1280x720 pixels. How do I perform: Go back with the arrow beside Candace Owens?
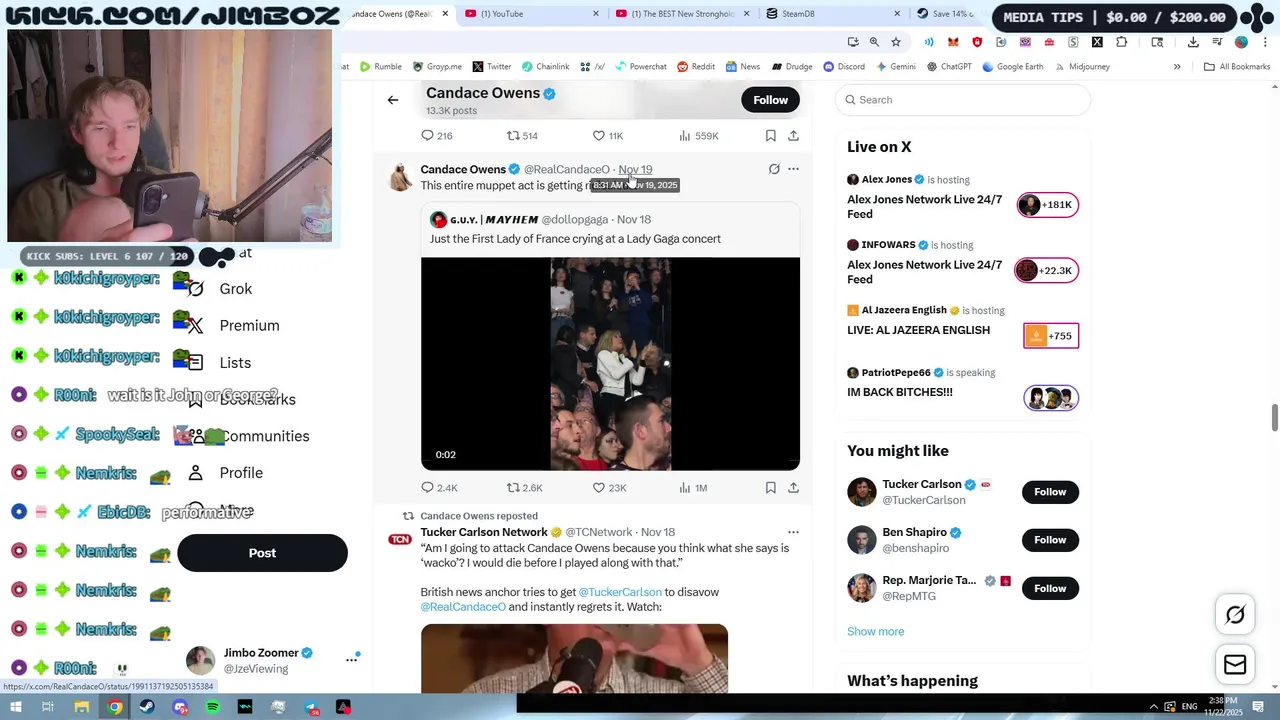[393, 100]
